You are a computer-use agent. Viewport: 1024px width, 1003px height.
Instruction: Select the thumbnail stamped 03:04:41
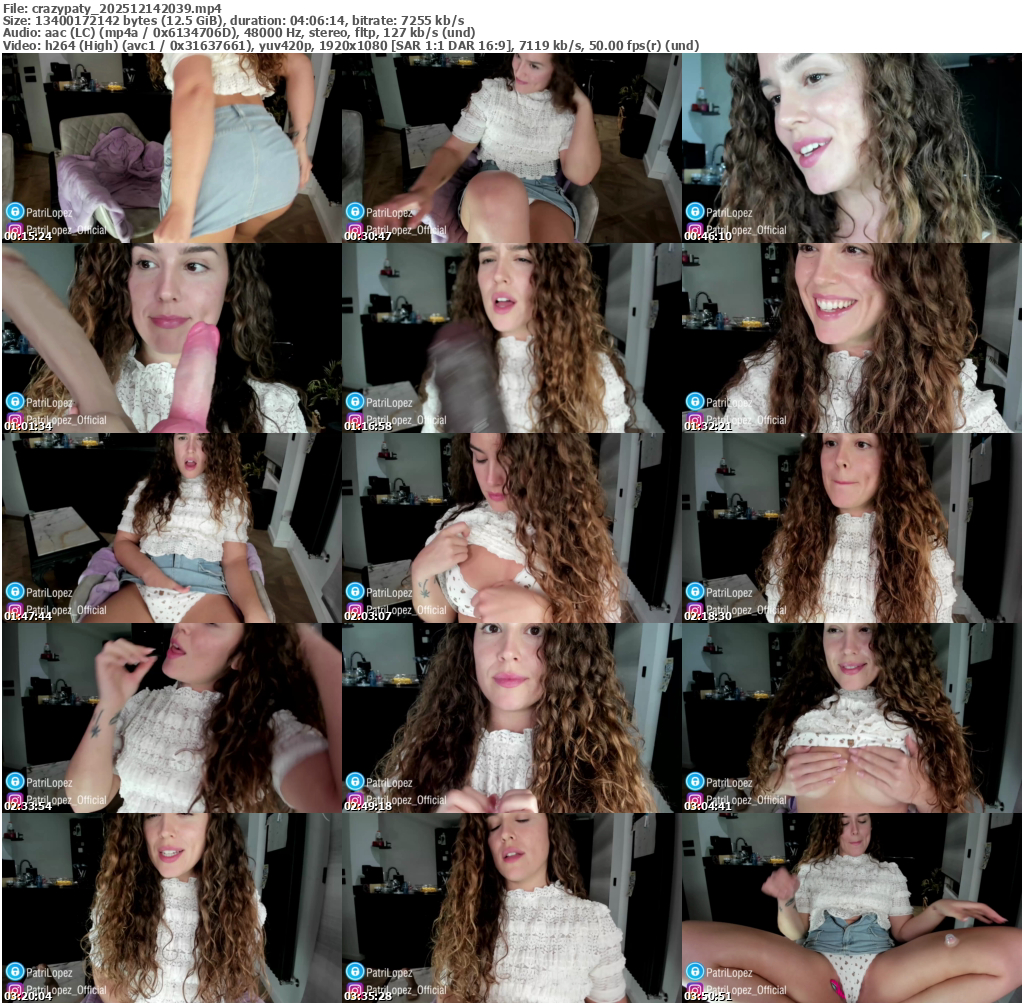pos(851,718)
